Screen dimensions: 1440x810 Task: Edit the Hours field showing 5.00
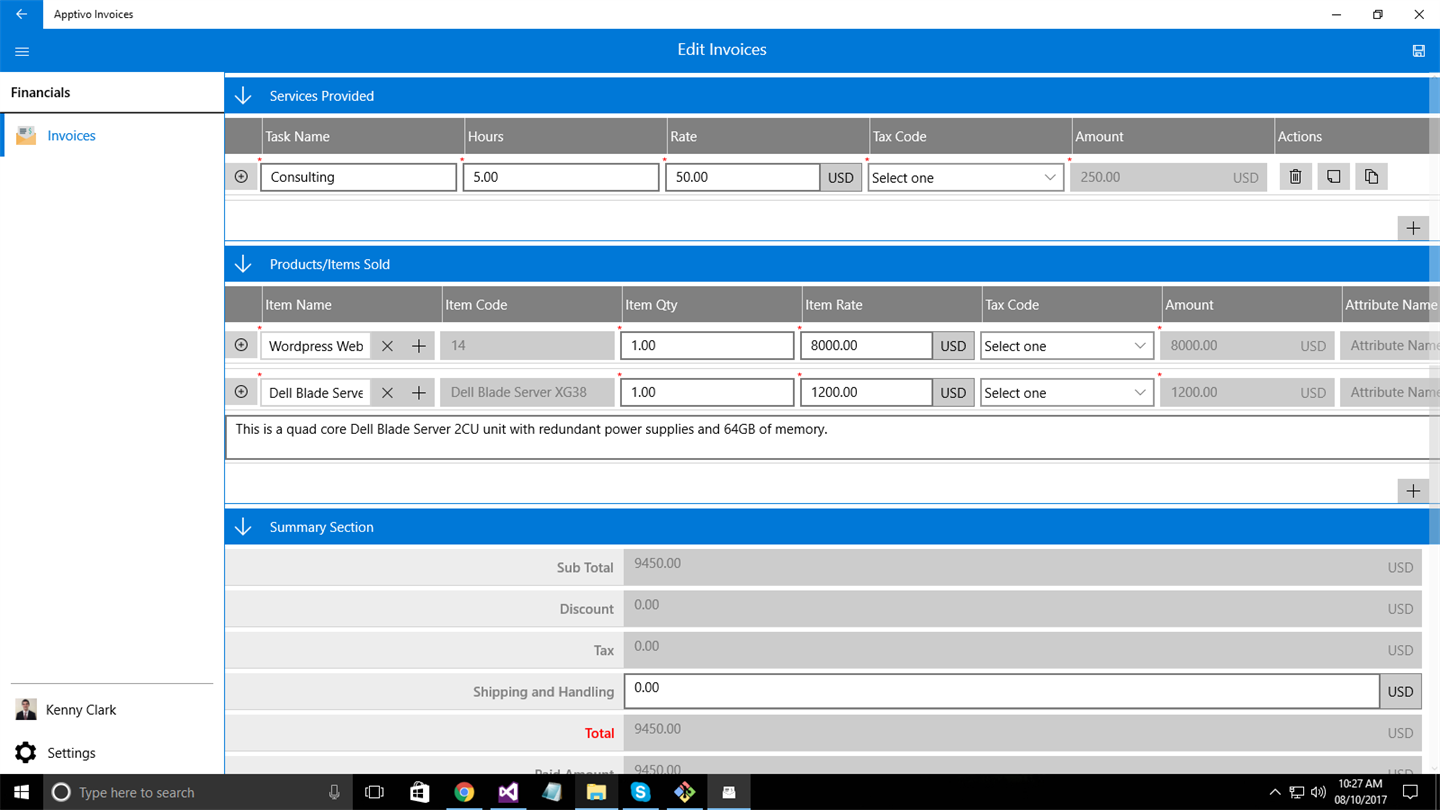pos(561,177)
